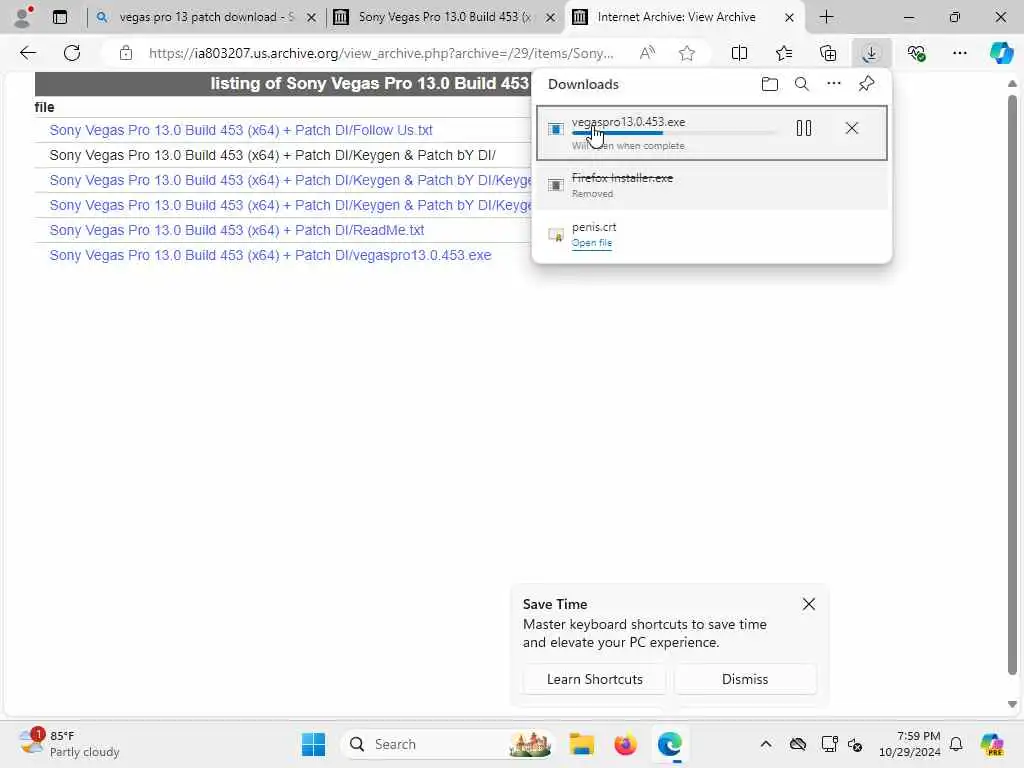Open the Favorites list icon
This screenshot has height=768, width=1024.
click(x=784, y=53)
